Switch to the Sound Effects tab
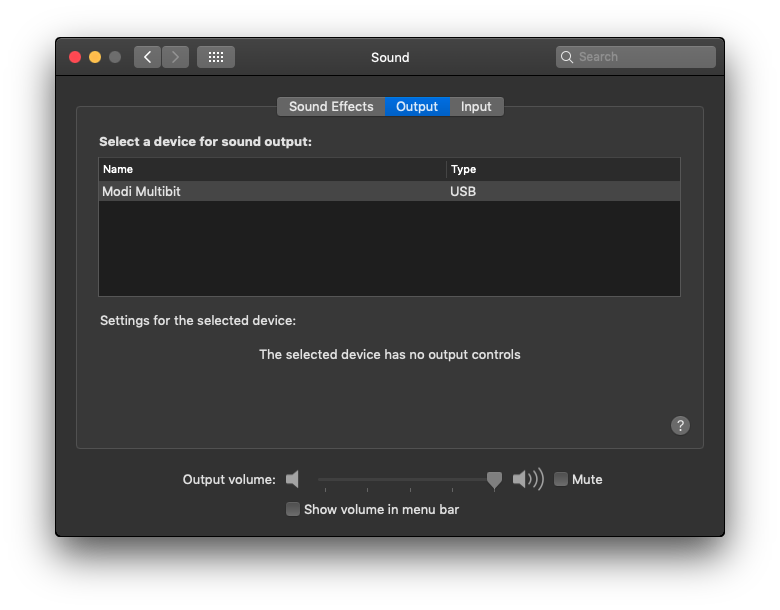Screen dimensions: 780x610 point(331,106)
